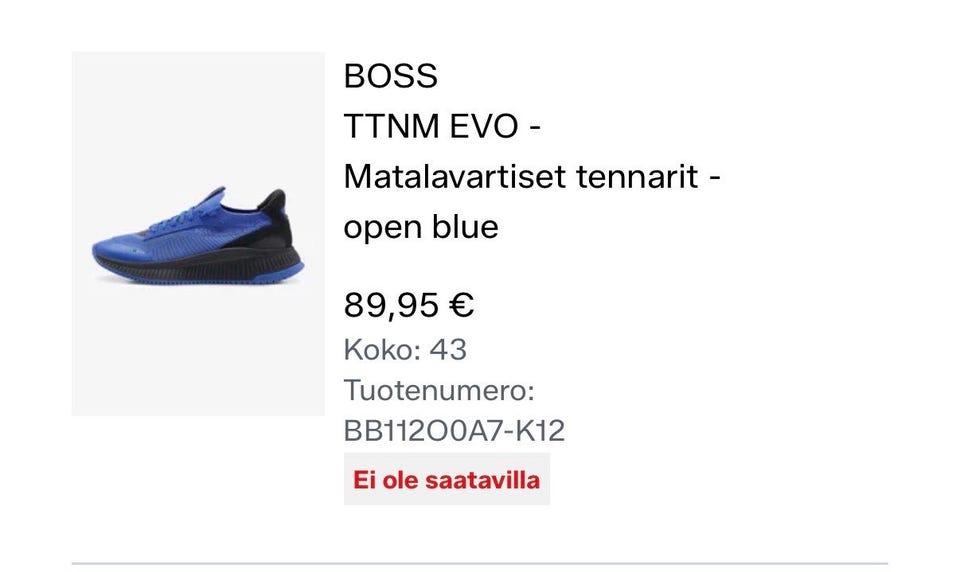Open the blue sneaker product thumbnail

point(198,234)
